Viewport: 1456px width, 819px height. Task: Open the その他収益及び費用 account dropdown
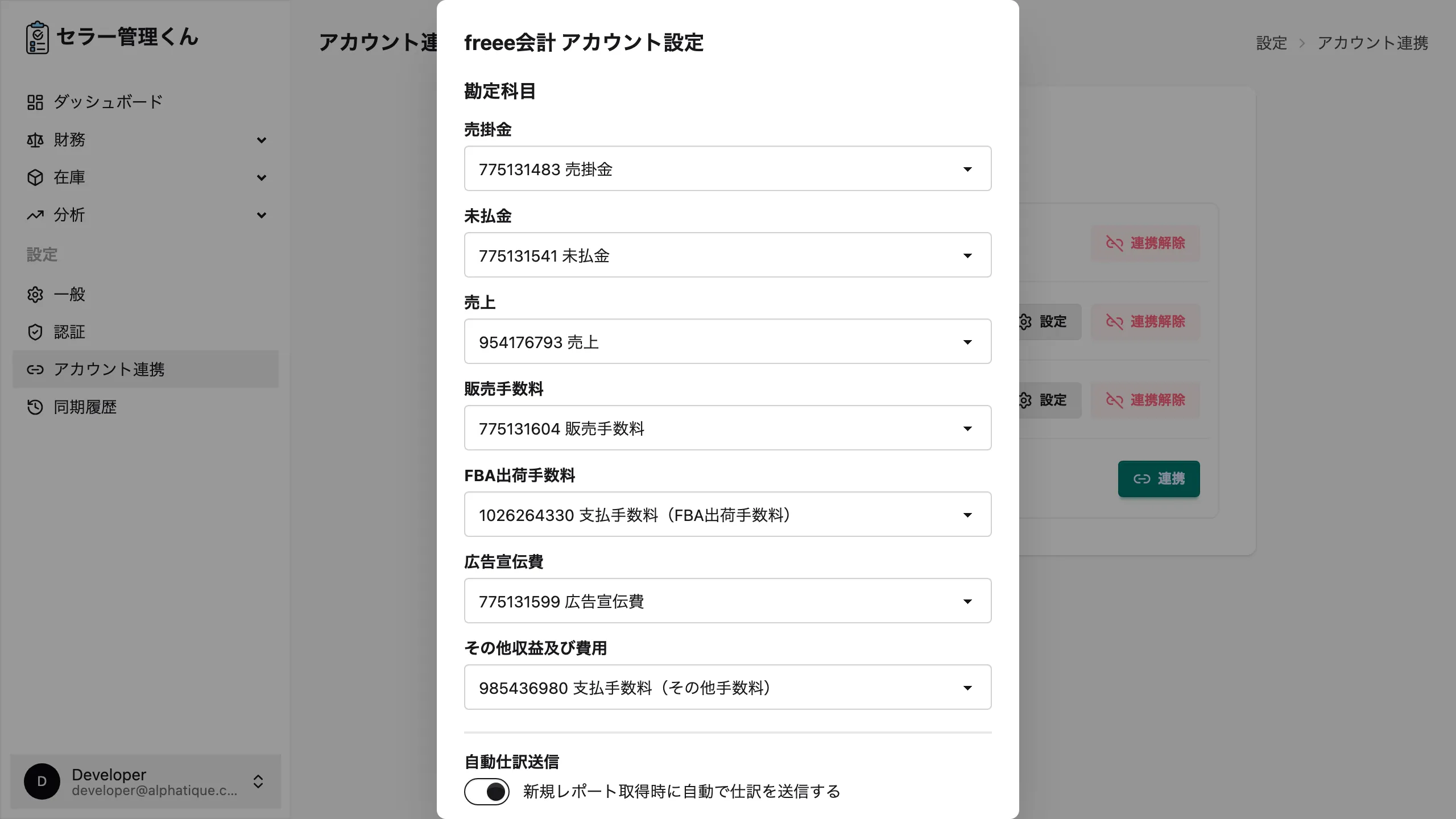click(728, 687)
